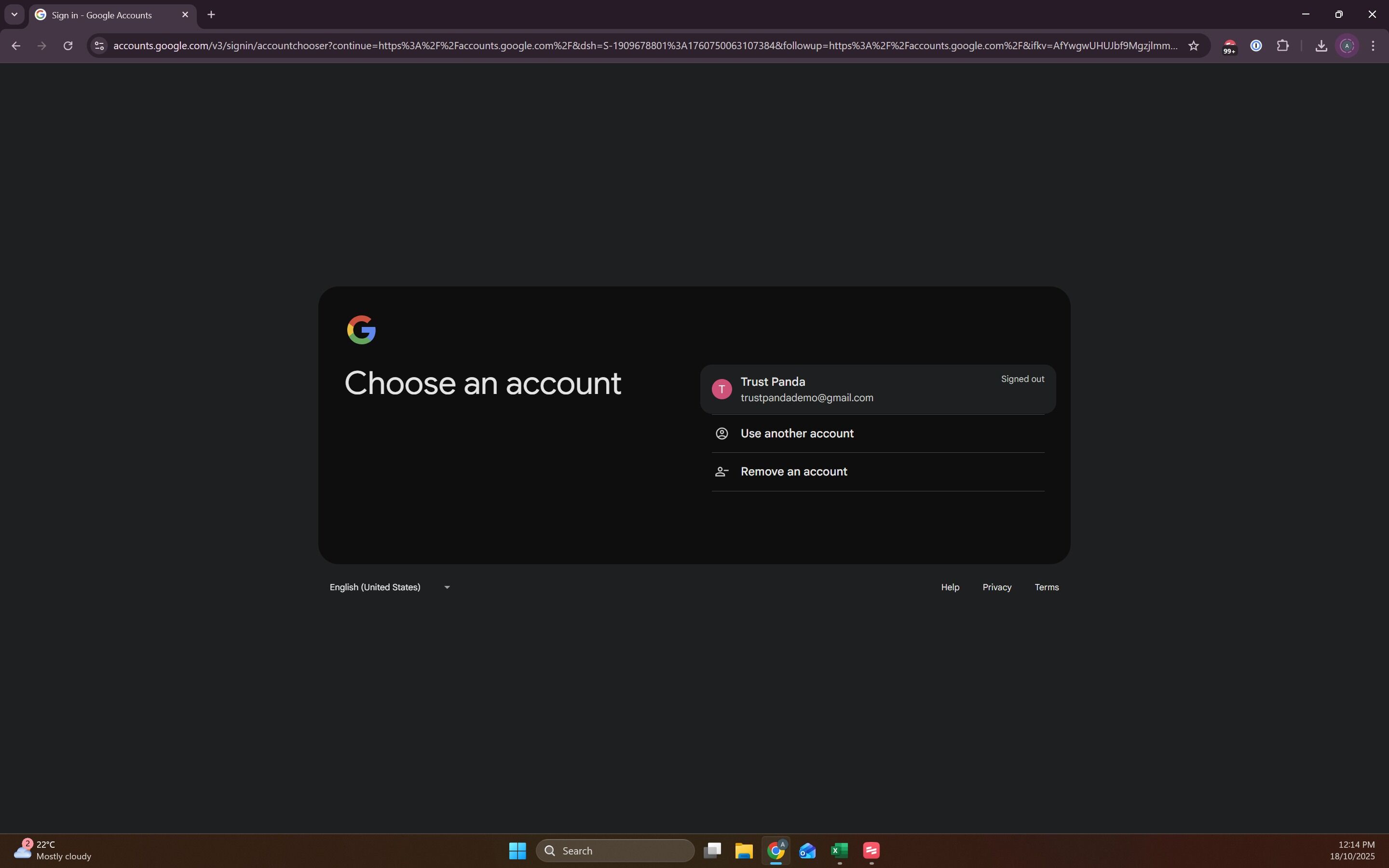View site information icon in address bar
The height and width of the screenshot is (868, 1389).
tap(99, 46)
